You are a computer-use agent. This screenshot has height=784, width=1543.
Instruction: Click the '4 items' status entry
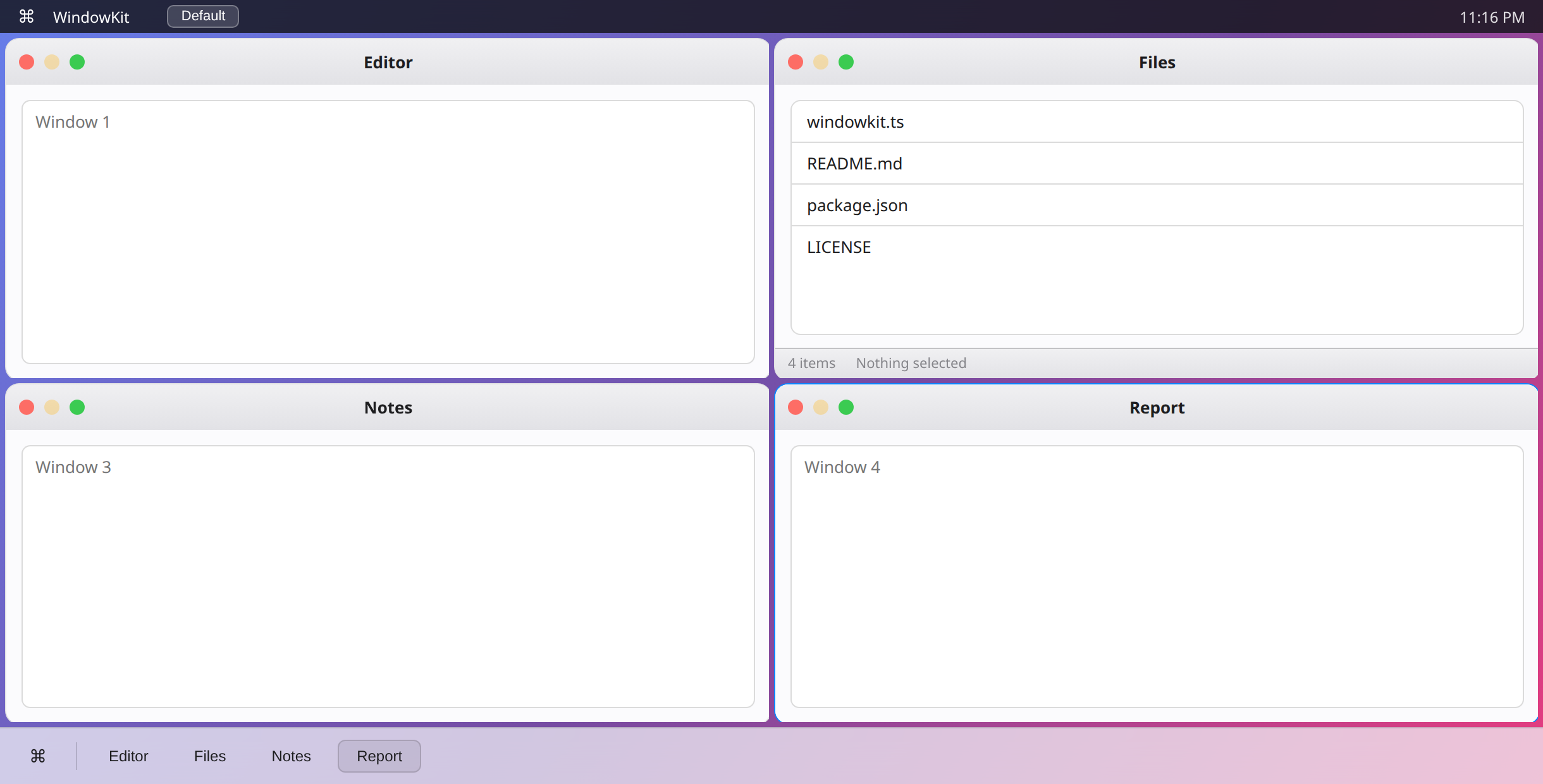(811, 363)
